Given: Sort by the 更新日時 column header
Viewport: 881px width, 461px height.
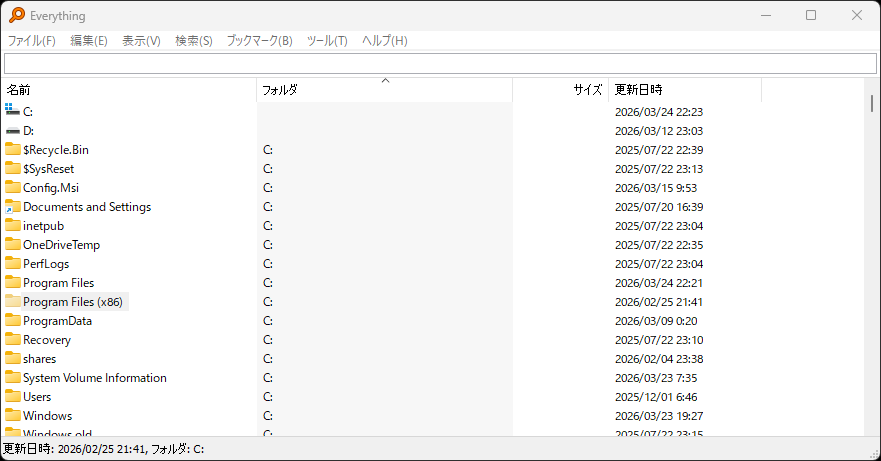Looking at the screenshot, I should (x=685, y=90).
